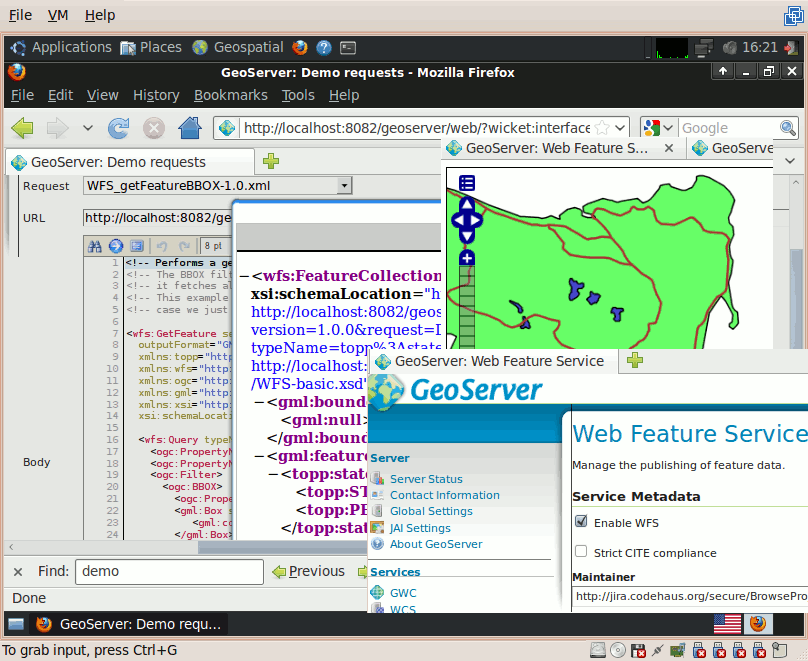
Task: Open the VM menu
Action: (58, 15)
